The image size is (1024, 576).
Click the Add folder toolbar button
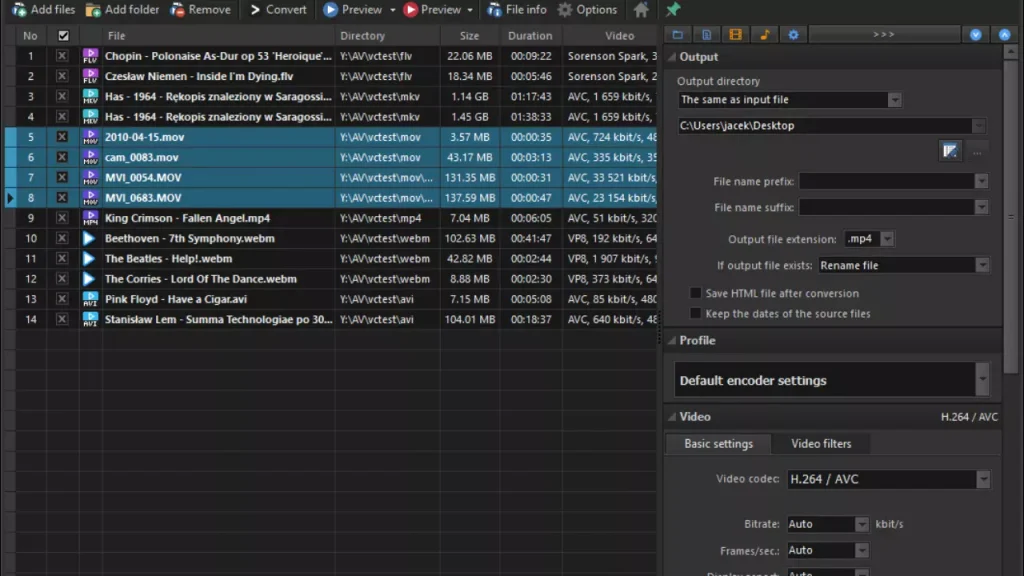[122, 10]
